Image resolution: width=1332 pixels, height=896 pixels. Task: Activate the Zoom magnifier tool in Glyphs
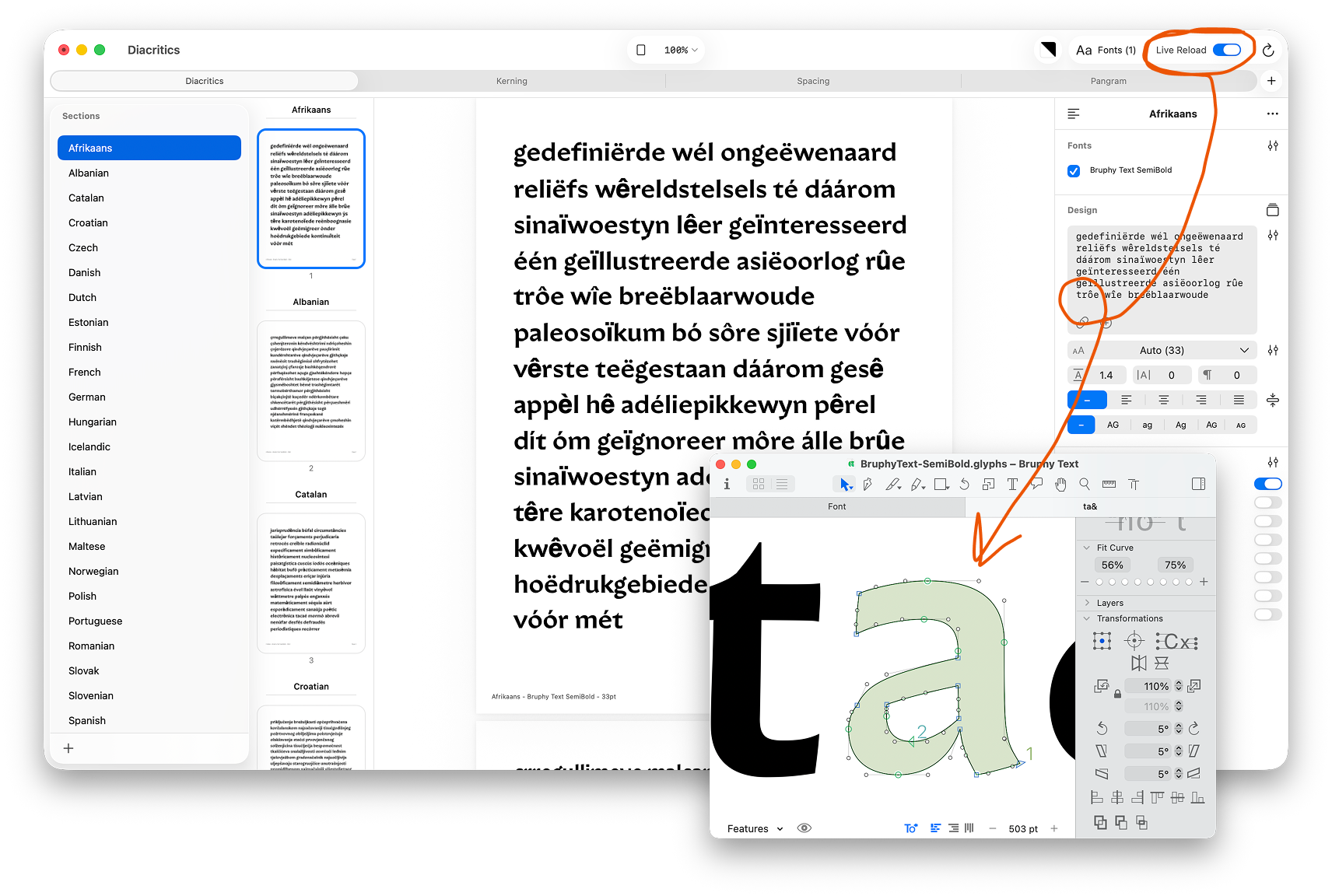coord(1085,485)
